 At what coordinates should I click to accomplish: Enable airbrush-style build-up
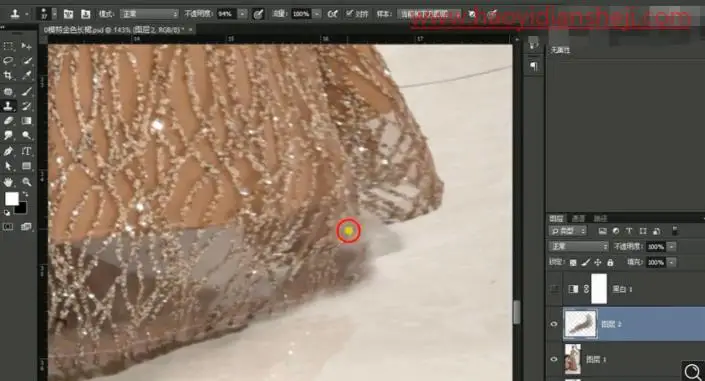332,14
